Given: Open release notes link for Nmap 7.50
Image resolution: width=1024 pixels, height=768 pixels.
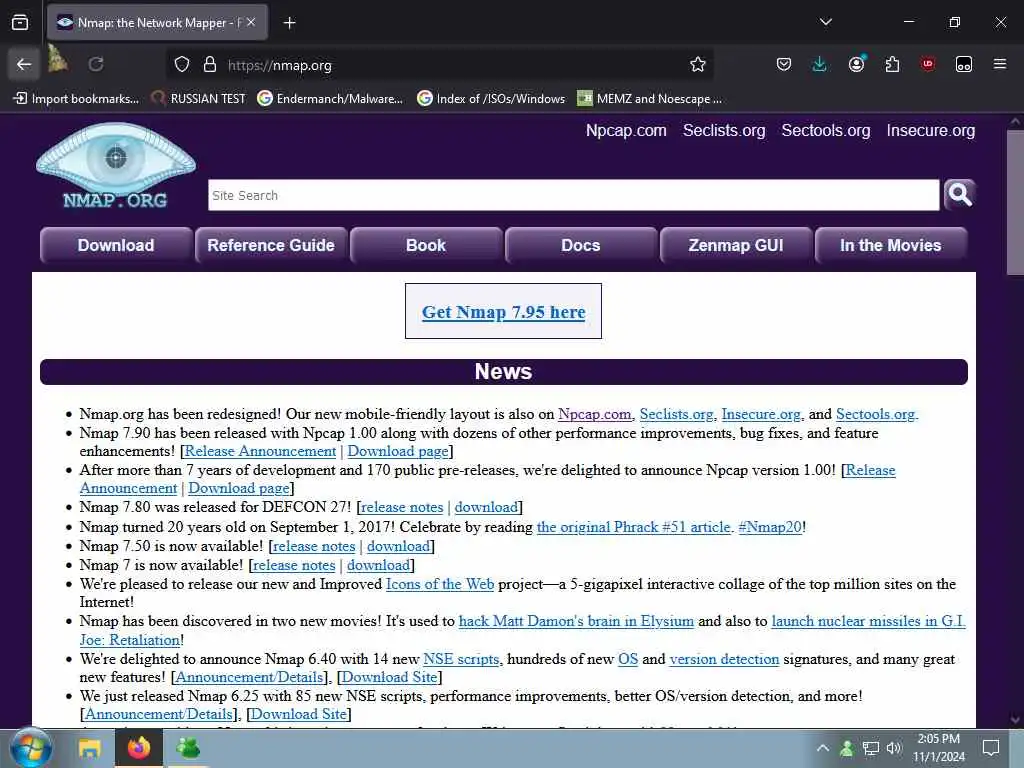Looking at the screenshot, I should pos(314,546).
